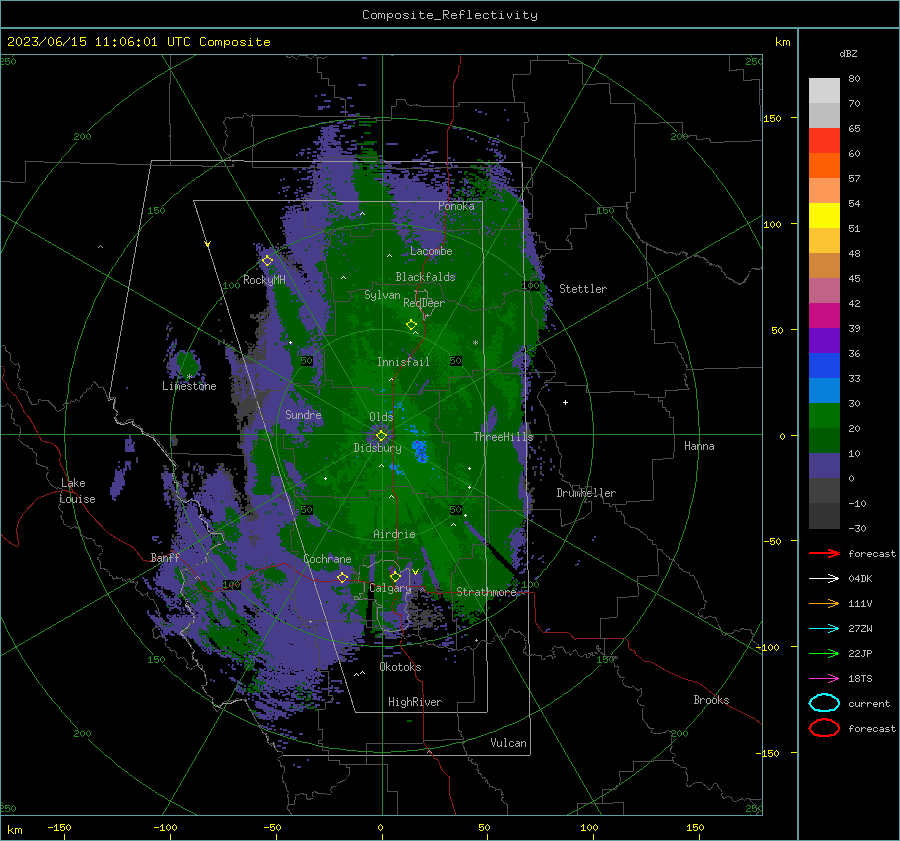Click the green 22JP arrow icon
The width and height of the screenshot is (900, 841).
coord(824,653)
